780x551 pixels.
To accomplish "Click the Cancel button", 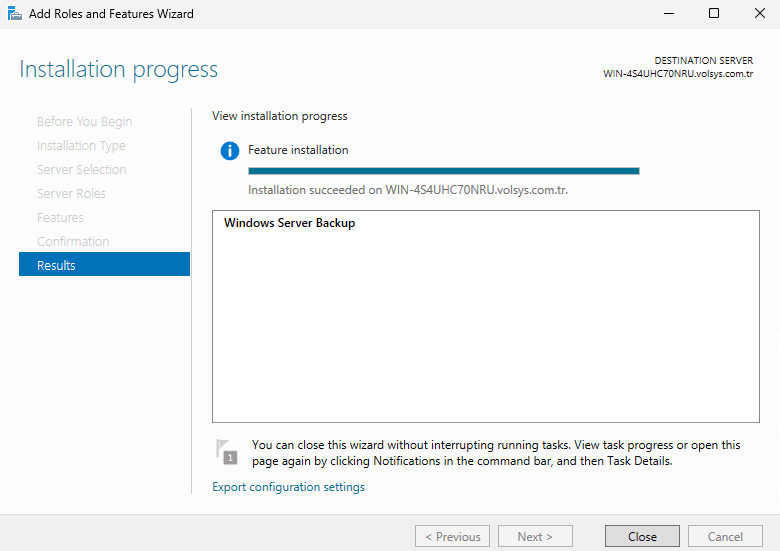I will 725,537.
